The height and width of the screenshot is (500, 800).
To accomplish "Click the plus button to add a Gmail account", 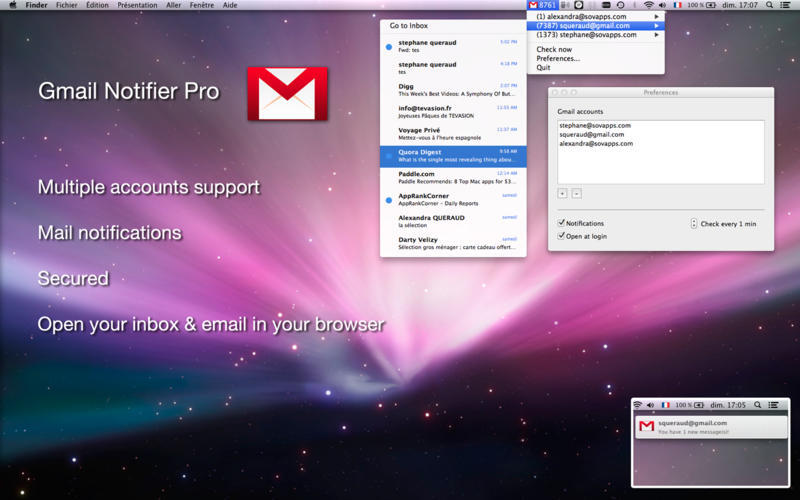I will [562, 193].
